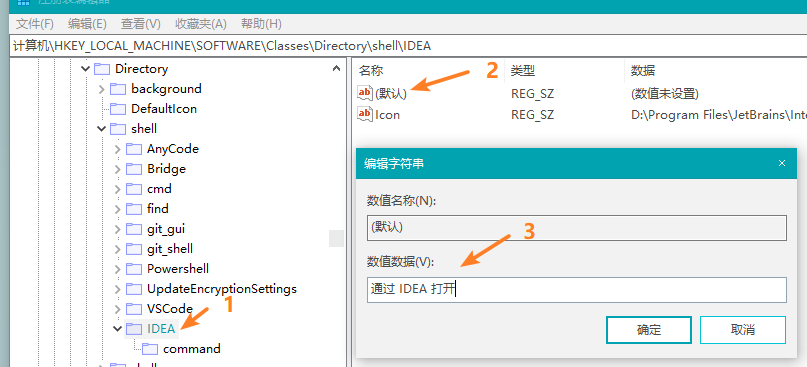Open the 收藏夹(A) menu
807x367 pixels.
tap(200, 24)
